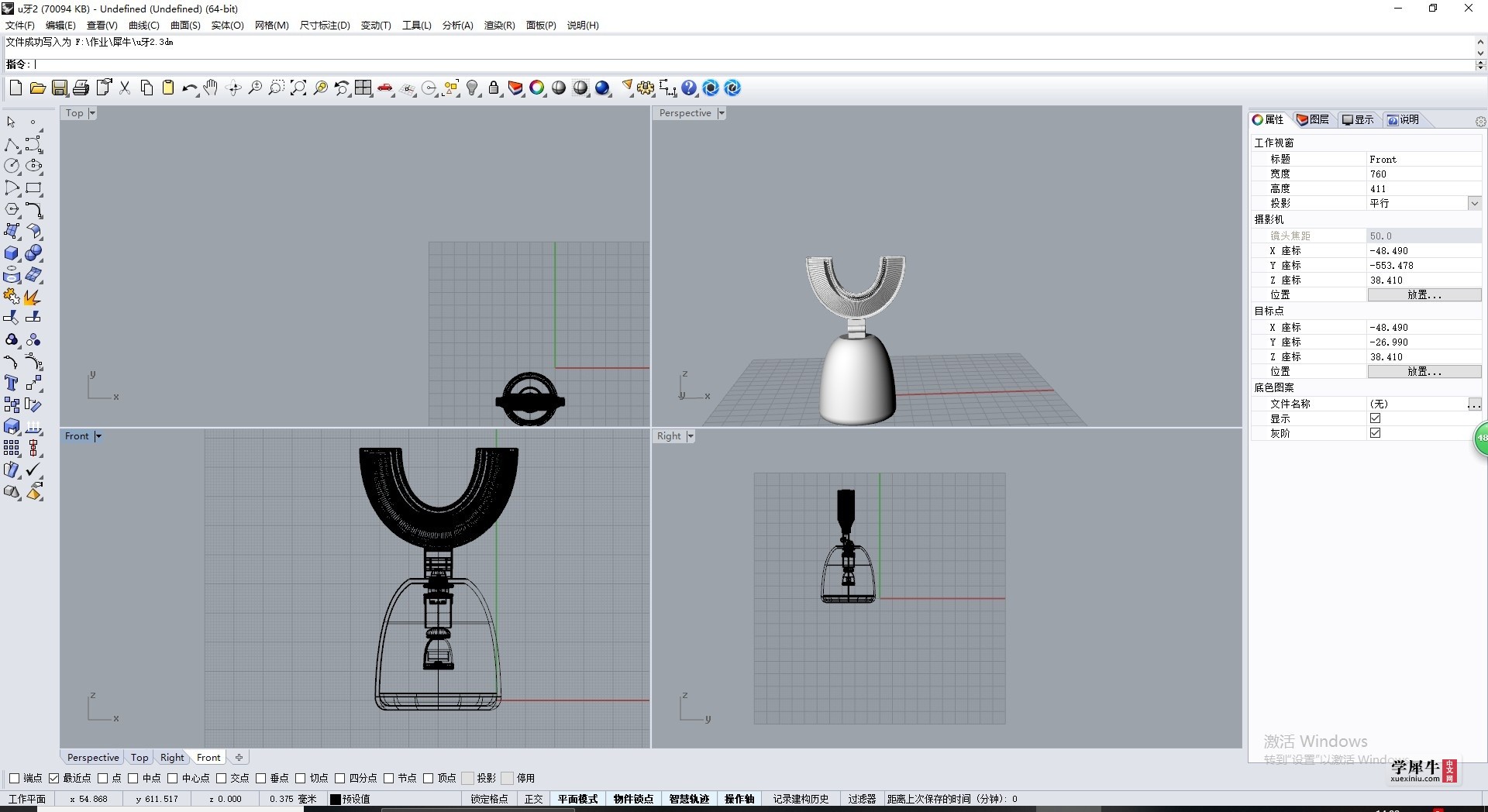Open the color wheel object properties icon
The width and height of the screenshot is (1488, 812).
[x=537, y=88]
